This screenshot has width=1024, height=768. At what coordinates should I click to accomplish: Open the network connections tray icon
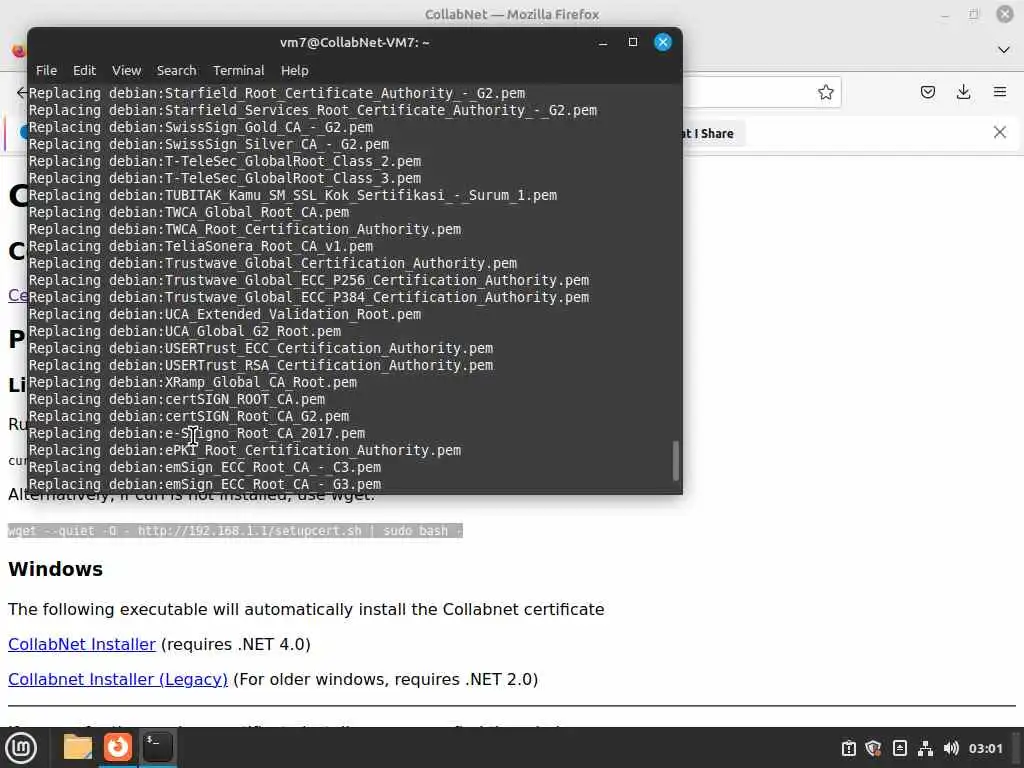(x=925, y=748)
